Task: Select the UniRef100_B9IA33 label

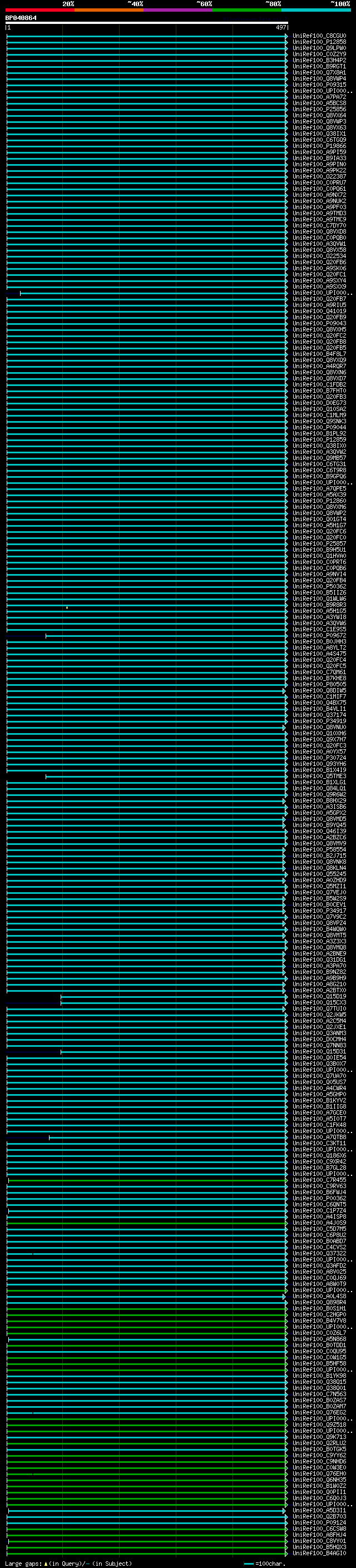Action: tap(319, 159)
